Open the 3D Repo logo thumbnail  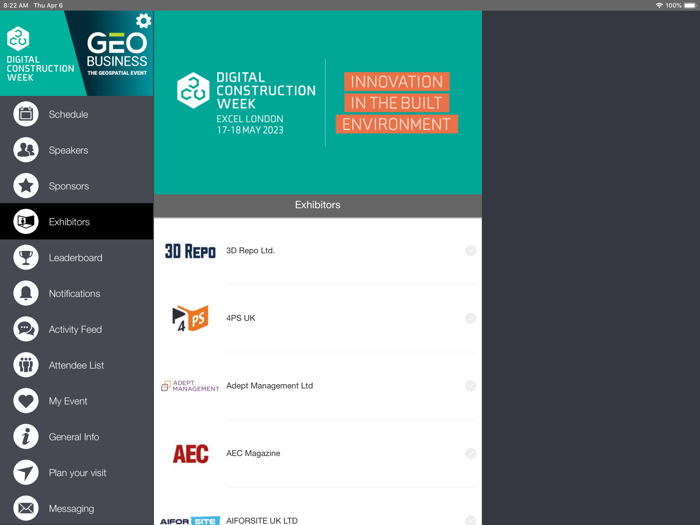pyautogui.click(x=190, y=251)
